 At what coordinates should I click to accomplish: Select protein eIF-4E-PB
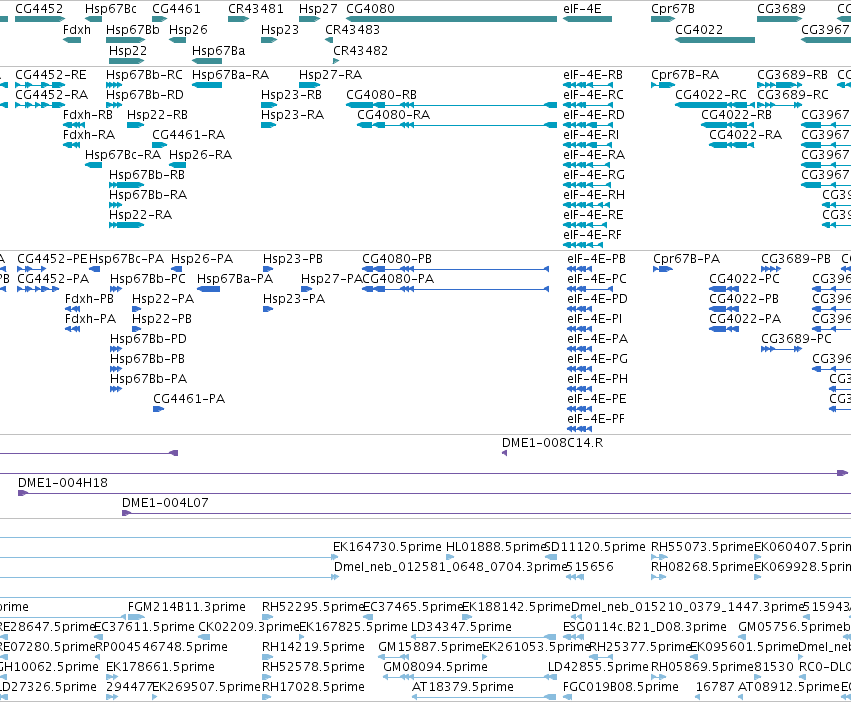(596, 258)
